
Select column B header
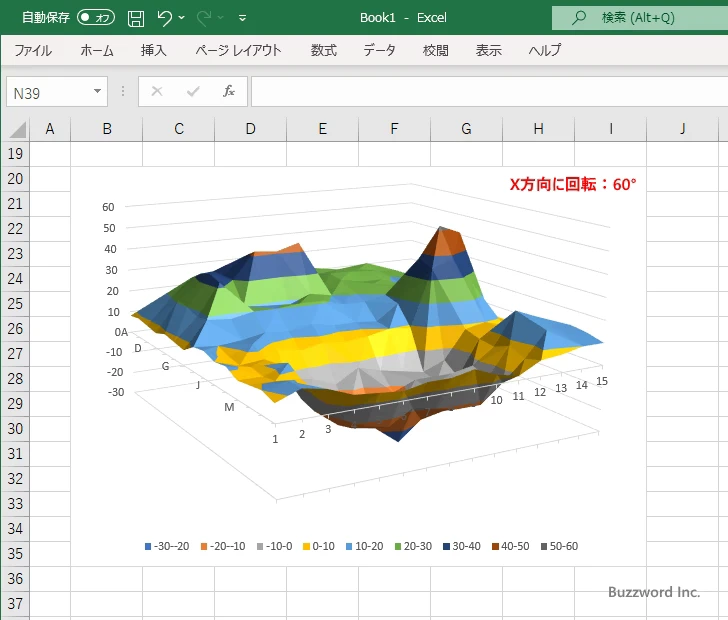pyautogui.click(x=107, y=129)
